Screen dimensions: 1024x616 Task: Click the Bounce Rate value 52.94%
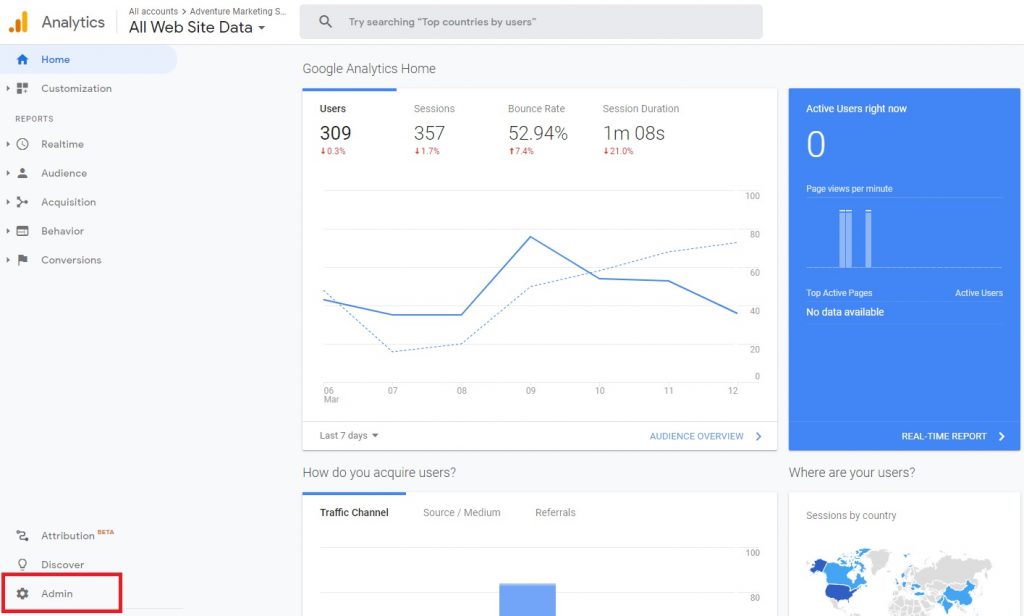coord(537,133)
